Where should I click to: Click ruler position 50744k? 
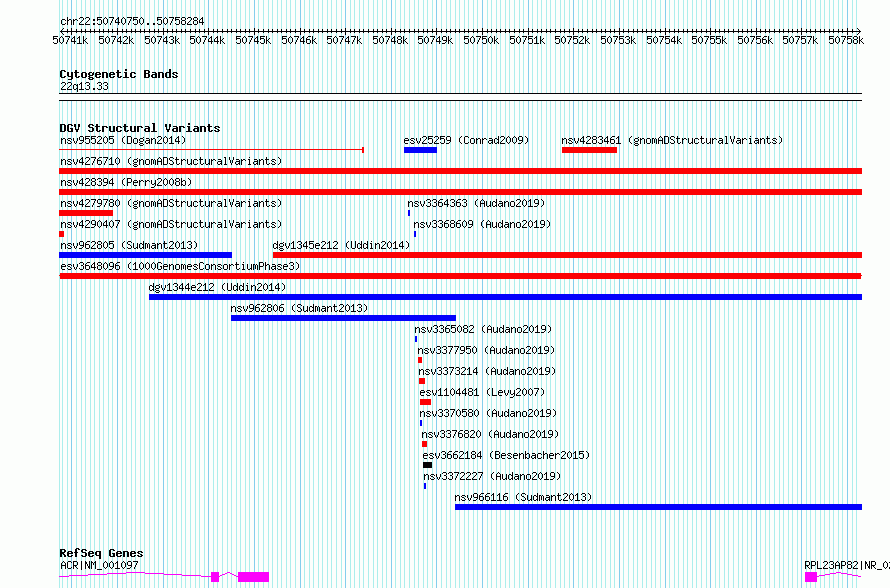click(207, 40)
